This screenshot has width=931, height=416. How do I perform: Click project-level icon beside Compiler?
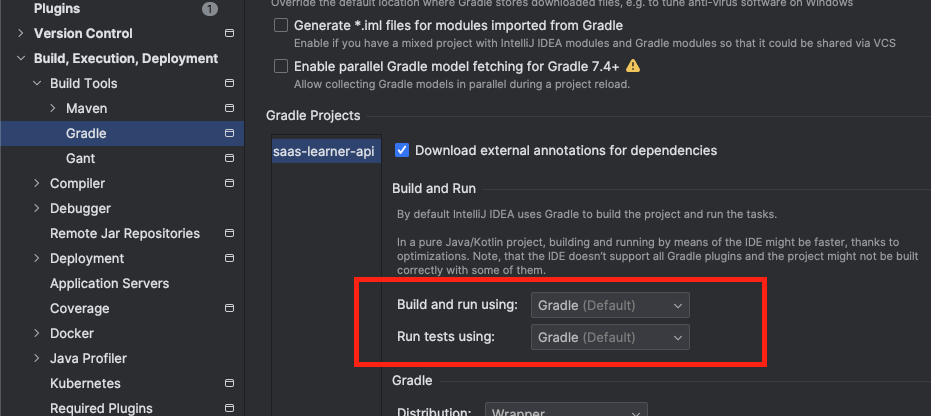click(229, 183)
